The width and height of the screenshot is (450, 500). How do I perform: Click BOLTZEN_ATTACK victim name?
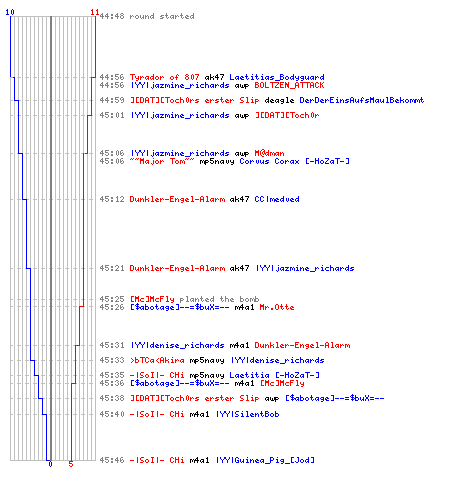click(x=289, y=85)
